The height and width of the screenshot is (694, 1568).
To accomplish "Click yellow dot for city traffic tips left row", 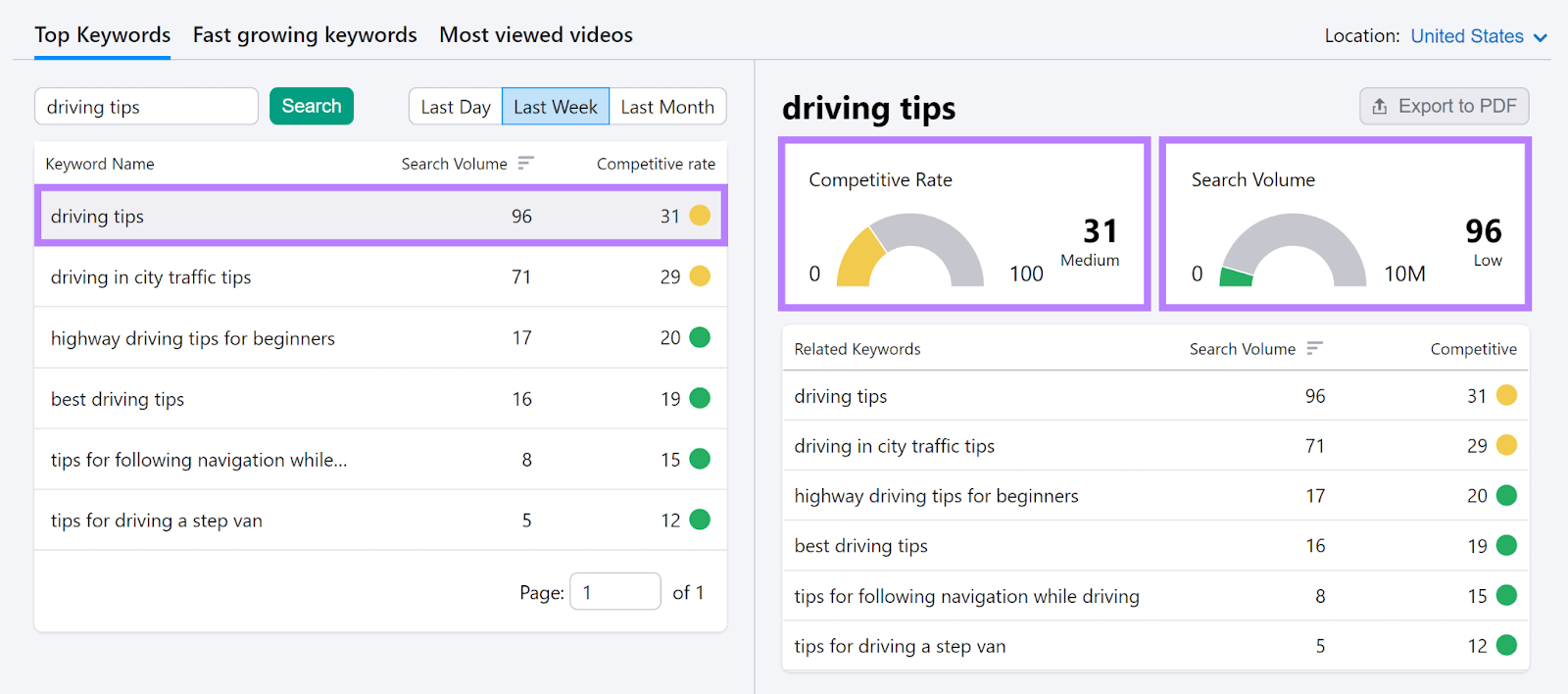I will (x=700, y=276).
